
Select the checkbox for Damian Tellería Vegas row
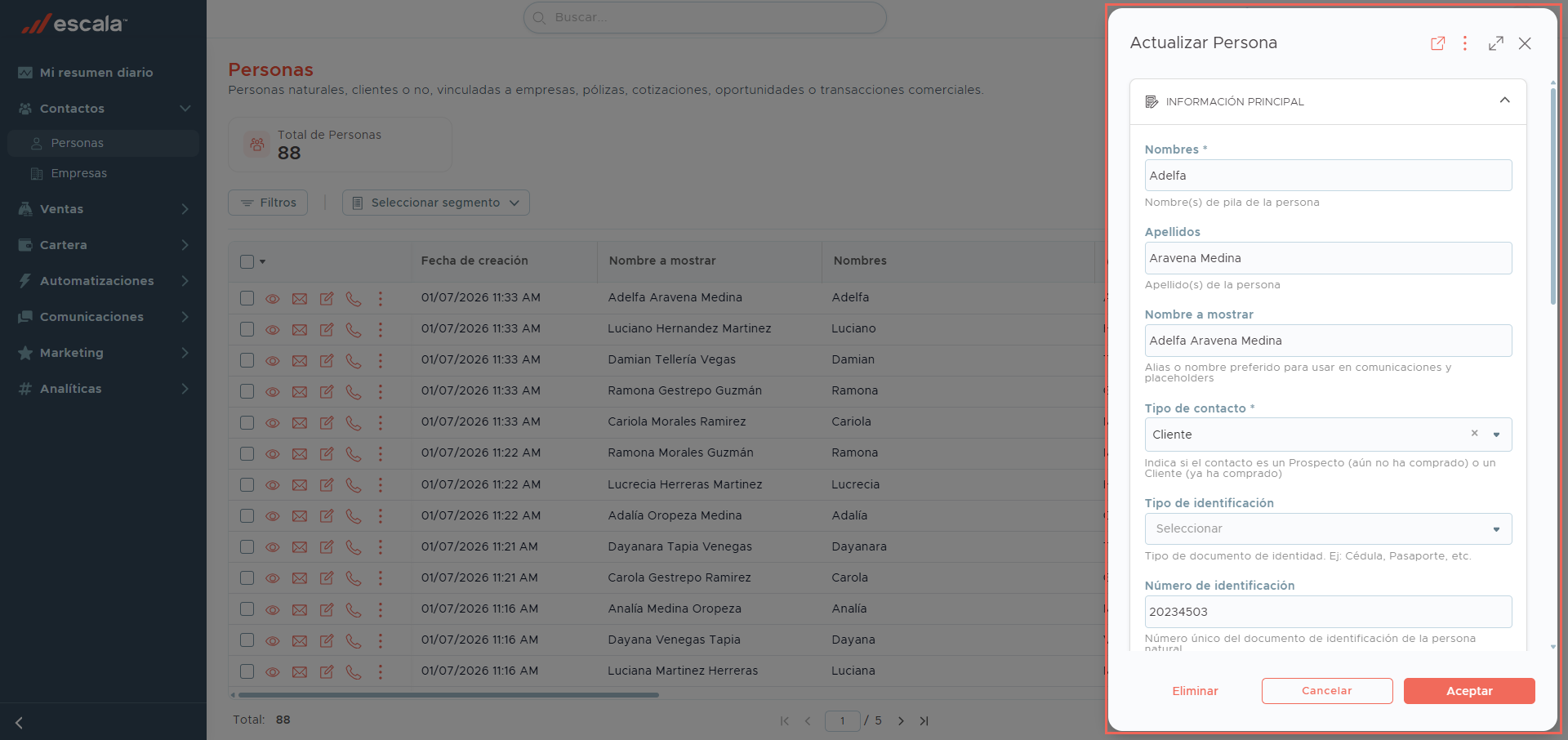point(247,360)
